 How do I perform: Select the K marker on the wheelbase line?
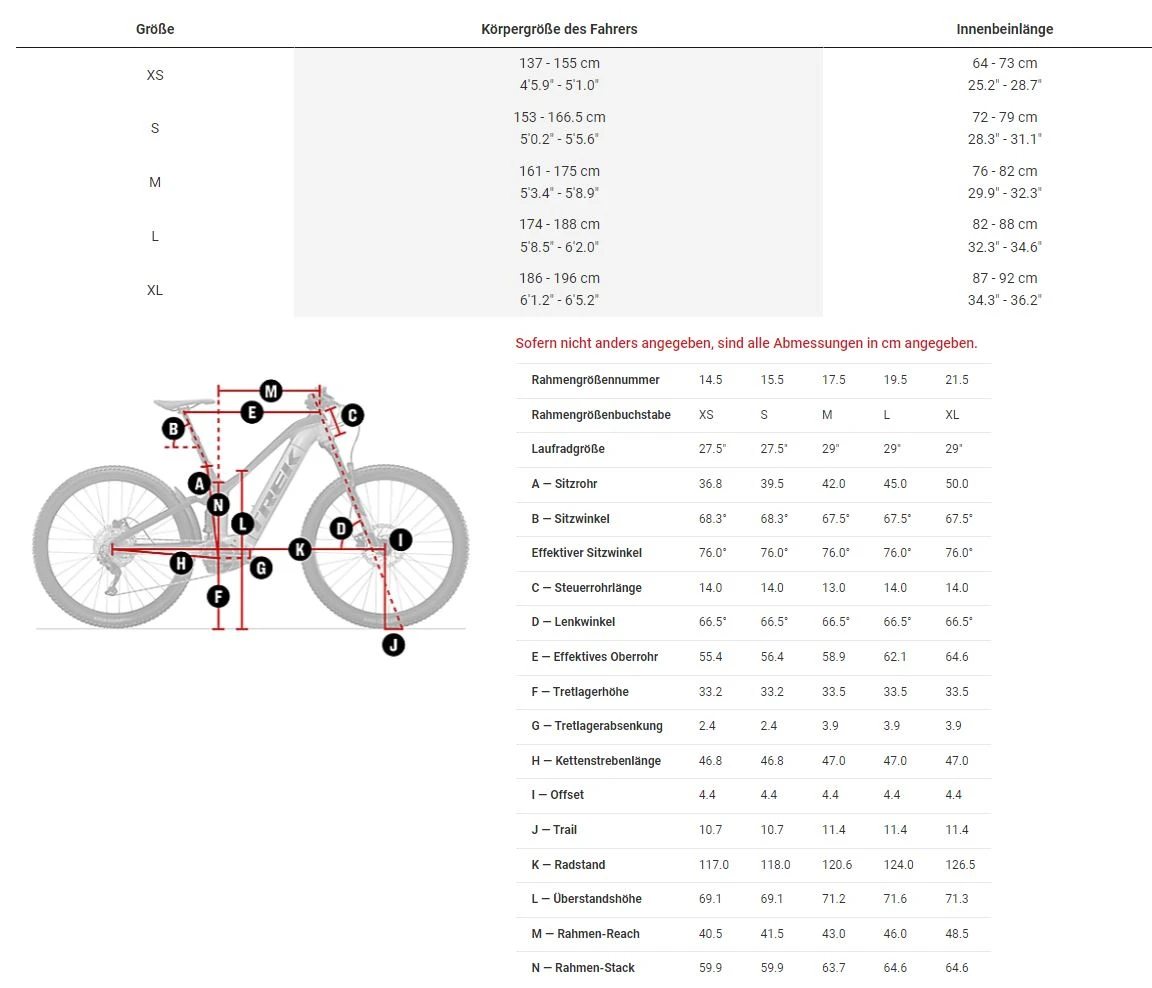point(299,548)
